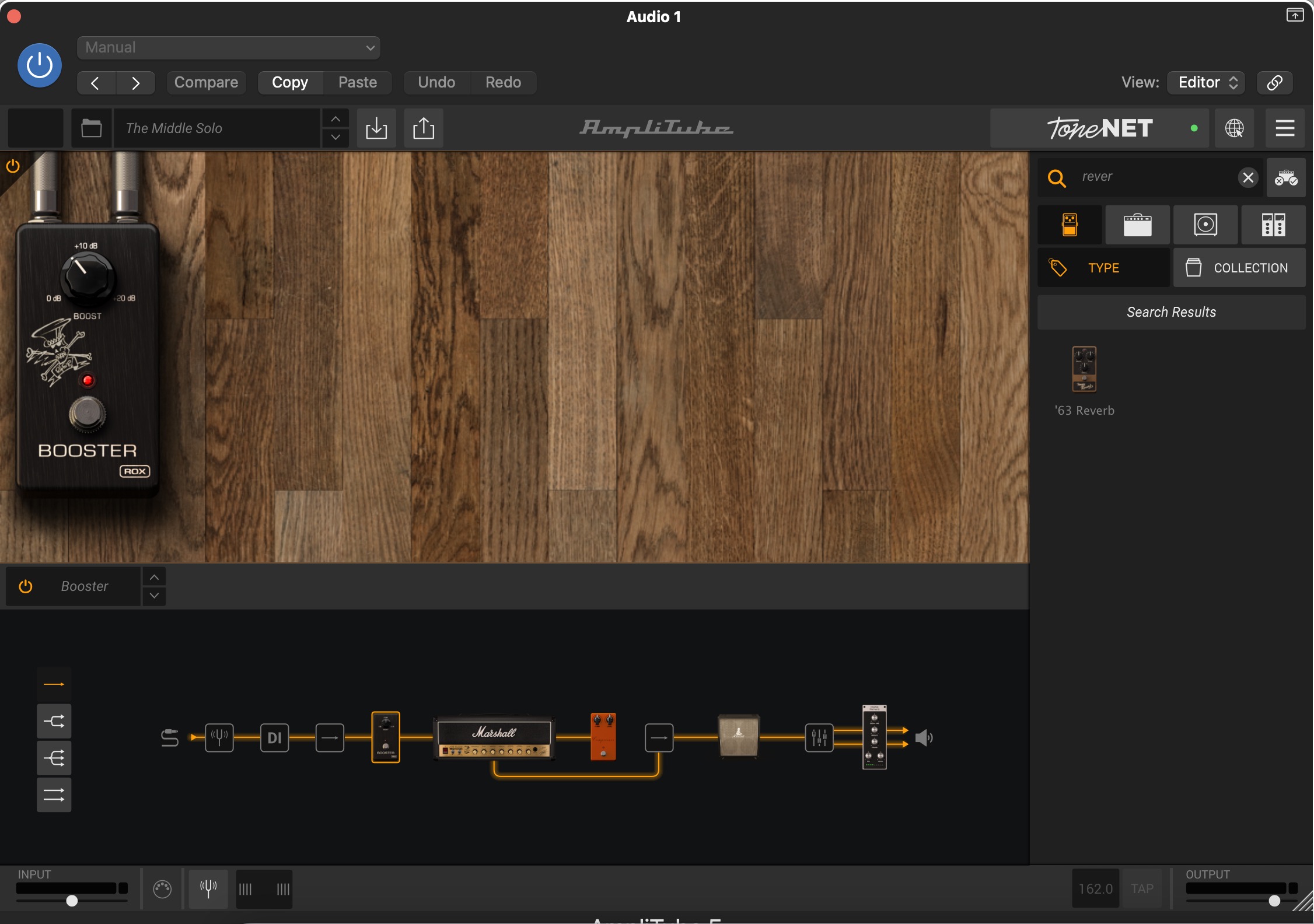The width and height of the screenshot is (1314, 924).
Task: Select the empty slot after orange pedal
Action: [x=659, y=738]
